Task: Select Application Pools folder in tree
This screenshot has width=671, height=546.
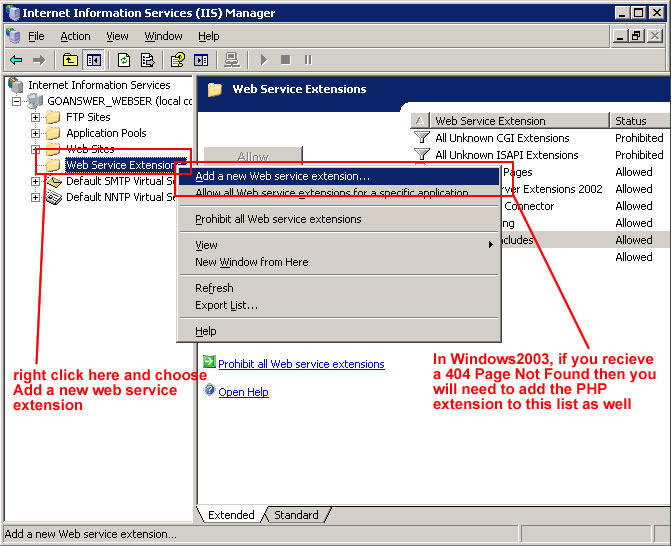Action: pyautogui.click(x=106, y=133)
